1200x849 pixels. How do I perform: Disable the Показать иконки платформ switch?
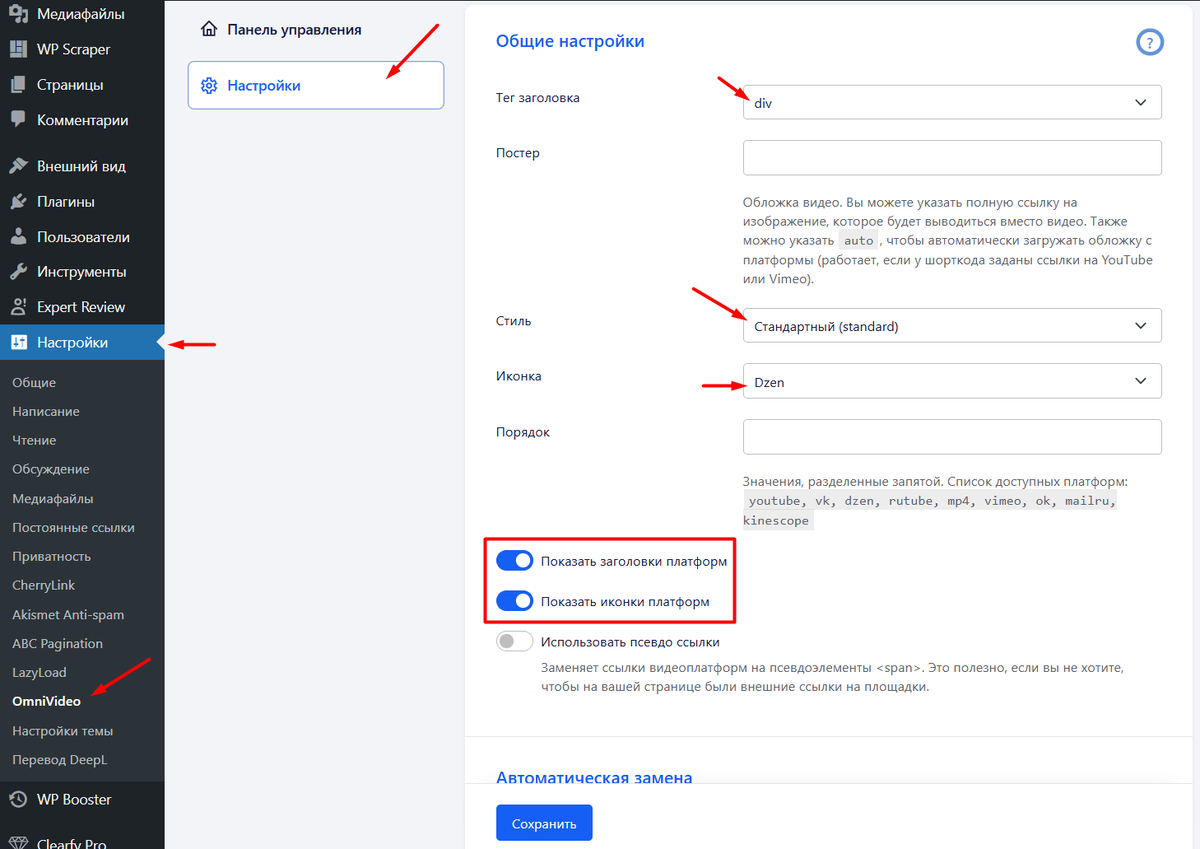tap(514, 601)
